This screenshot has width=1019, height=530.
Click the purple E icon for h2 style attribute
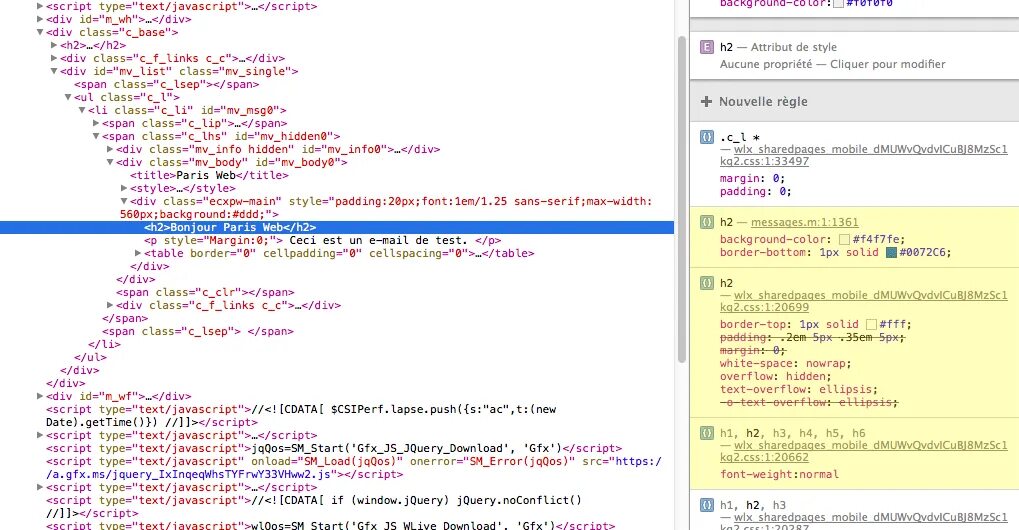tap(706, 47)
